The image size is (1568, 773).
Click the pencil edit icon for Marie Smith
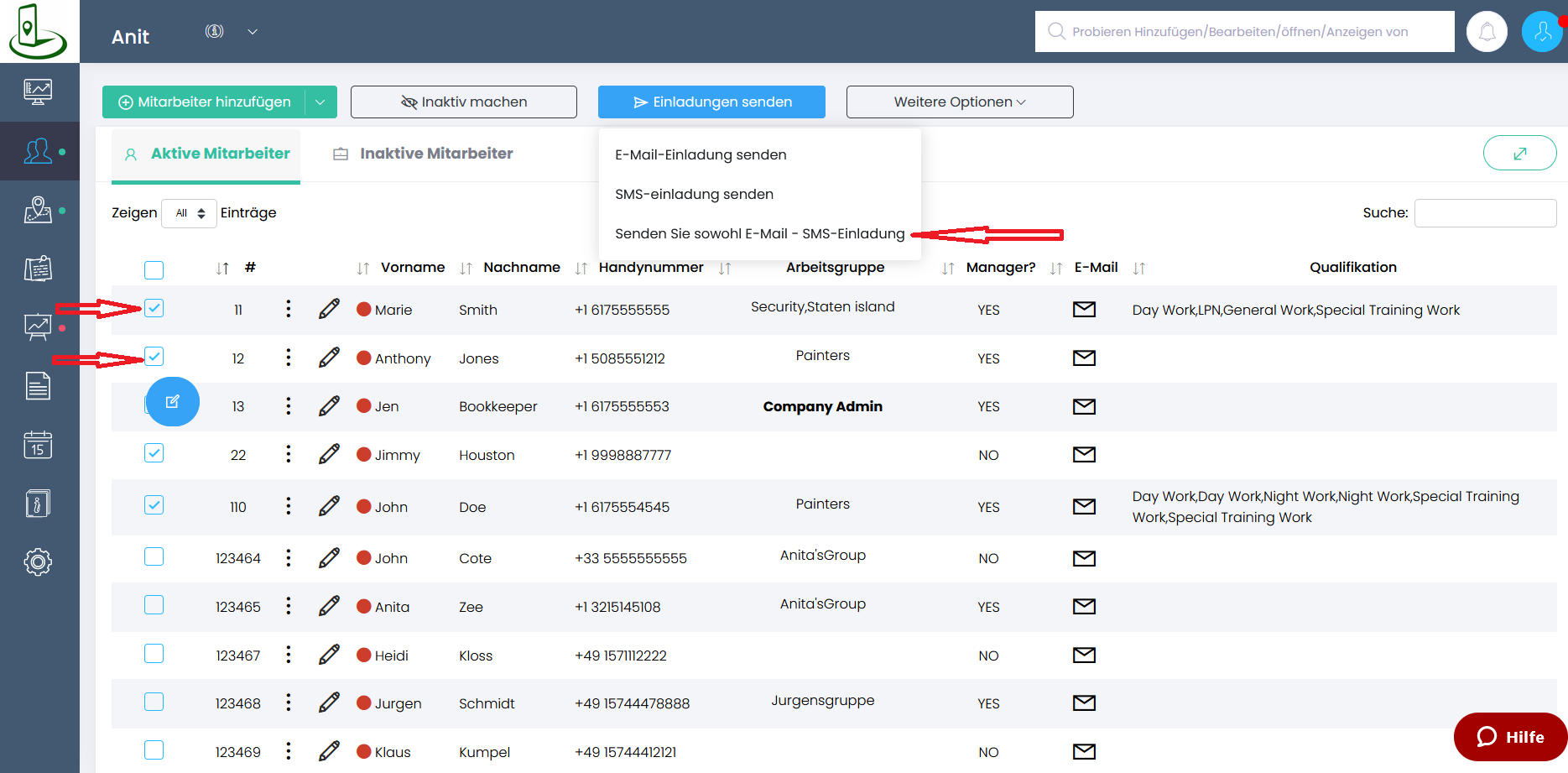tap(329, 309)
